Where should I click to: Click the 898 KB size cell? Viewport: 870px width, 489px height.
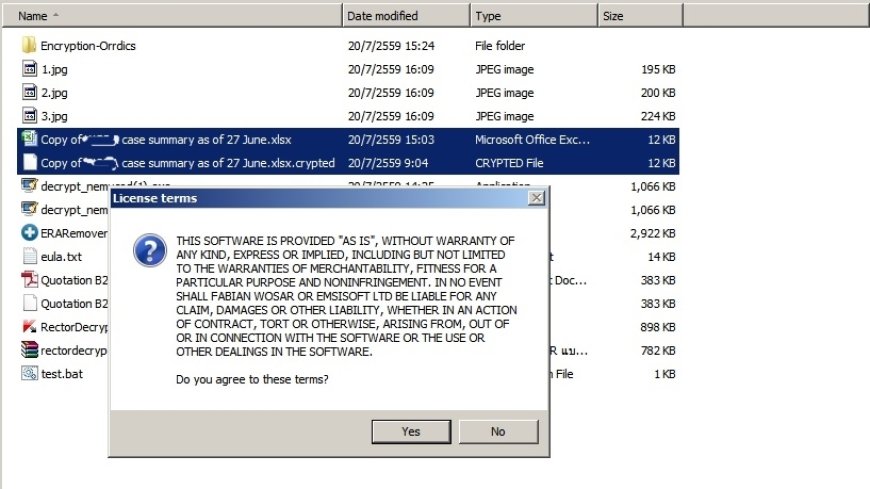pyautogui.click(x=658, y=327)
